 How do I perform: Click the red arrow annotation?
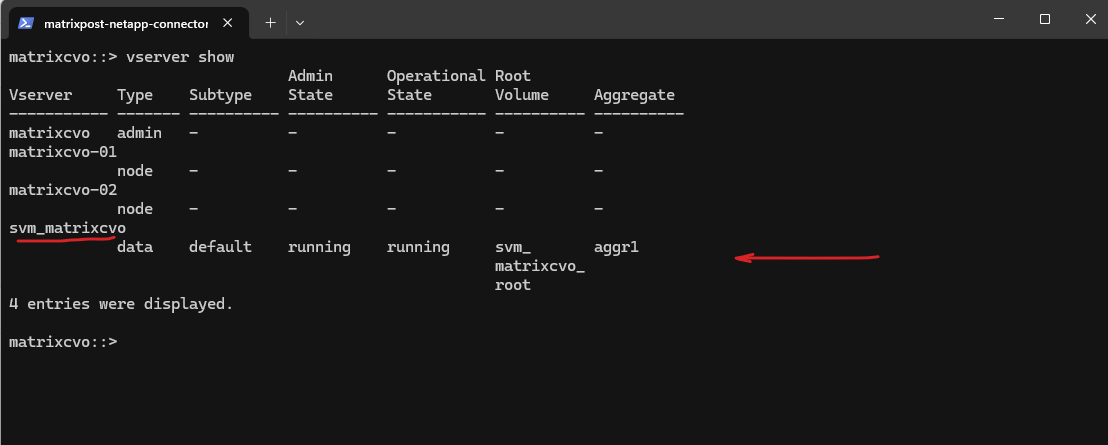pyautogui.click(x=806, y=258)
